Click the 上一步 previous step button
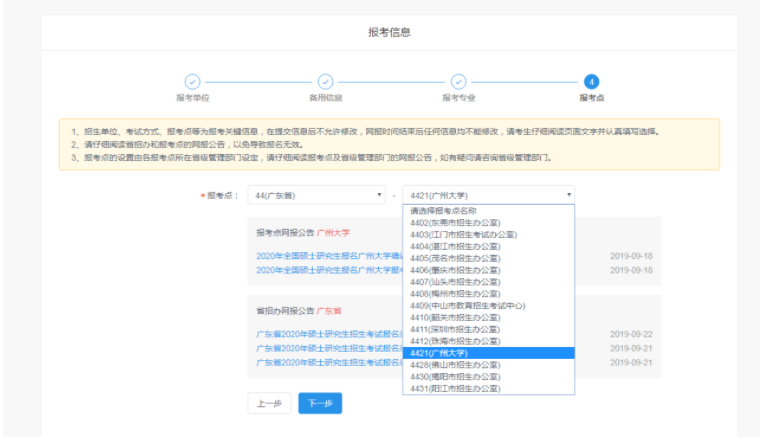Screen dimensions: 765x441 269,403
